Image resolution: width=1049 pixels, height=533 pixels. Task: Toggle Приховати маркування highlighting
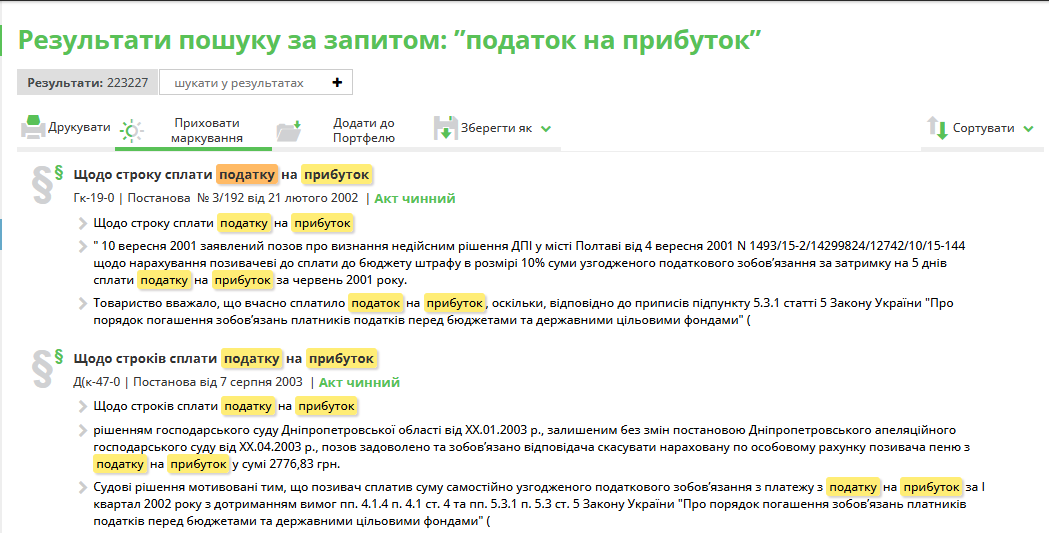point(206,130)
